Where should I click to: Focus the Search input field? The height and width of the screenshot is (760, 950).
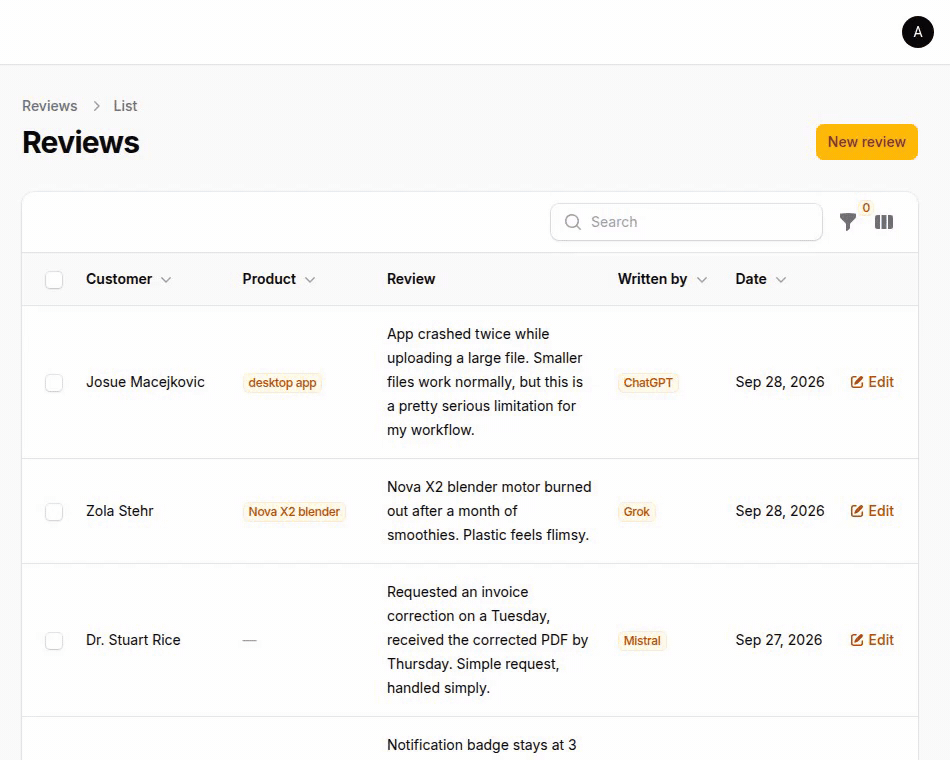(x=686, y=222)
